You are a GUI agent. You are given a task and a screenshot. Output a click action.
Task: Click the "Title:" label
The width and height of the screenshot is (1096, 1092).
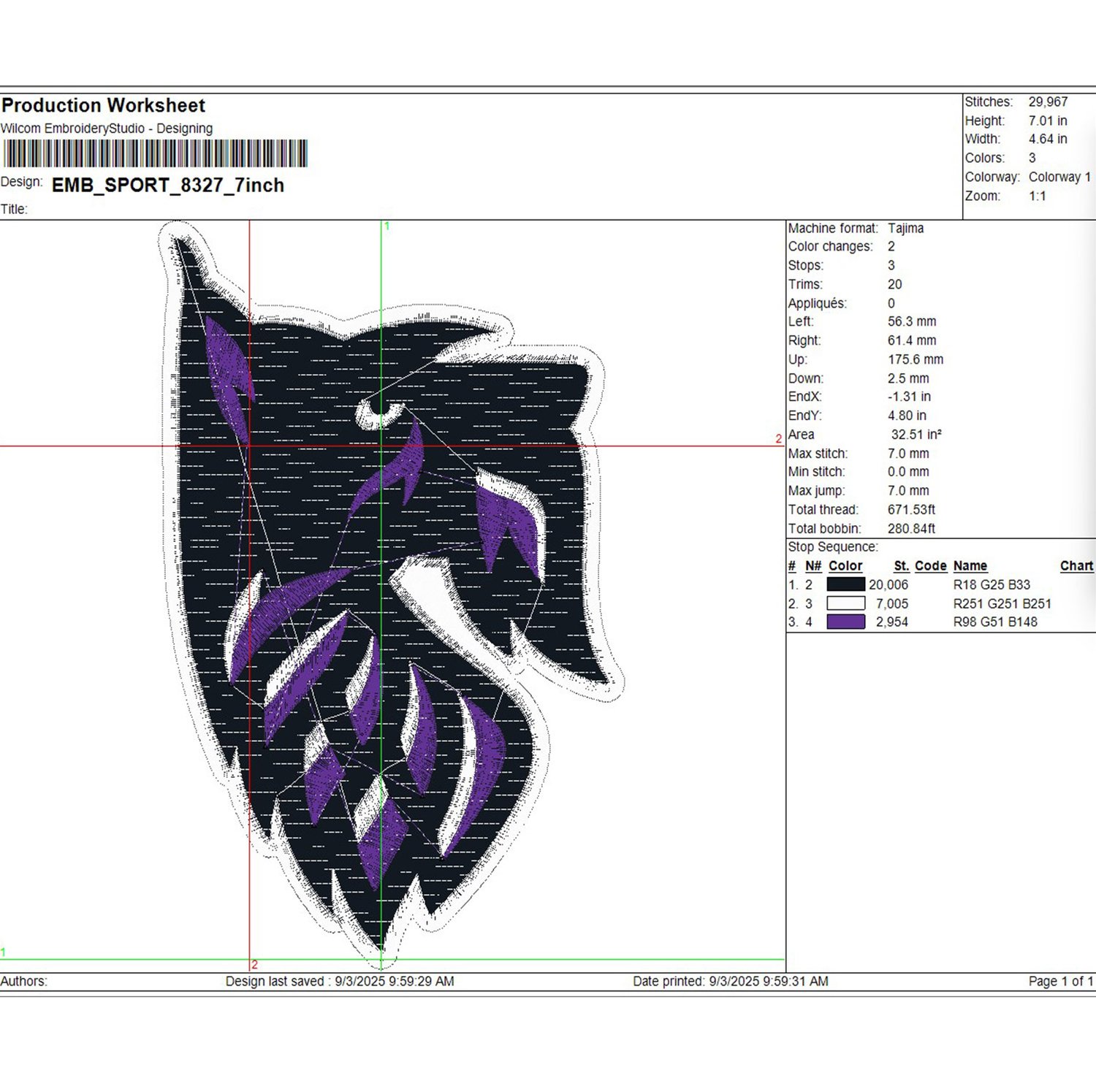14,210
